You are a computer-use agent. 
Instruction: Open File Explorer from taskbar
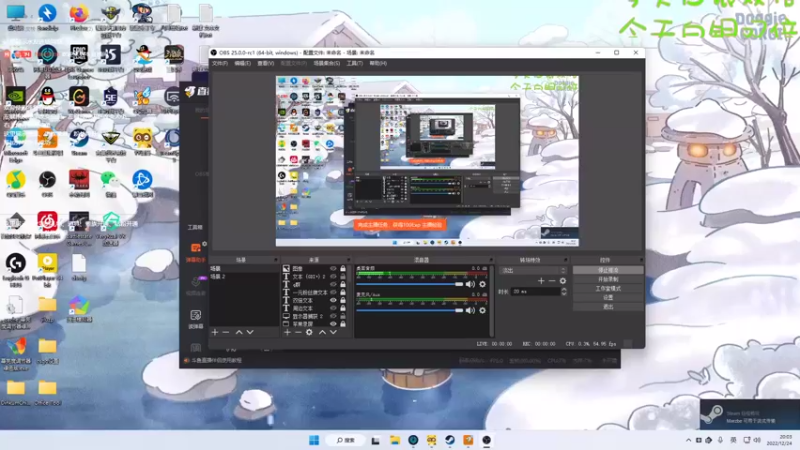395,440
